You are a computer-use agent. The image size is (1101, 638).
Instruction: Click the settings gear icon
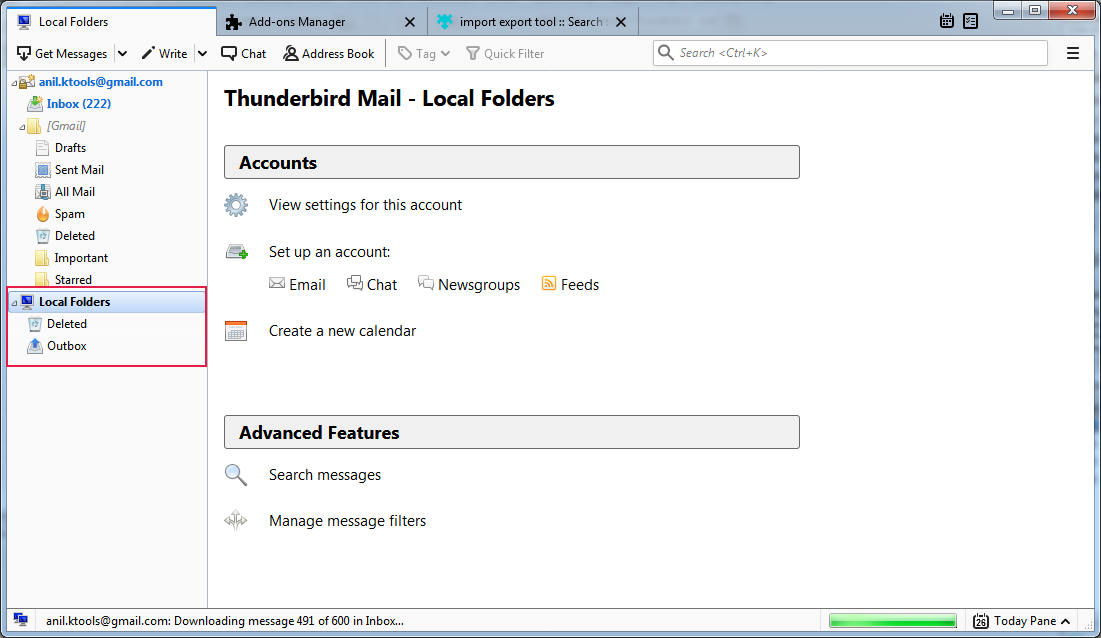click(x=236, y=205)
